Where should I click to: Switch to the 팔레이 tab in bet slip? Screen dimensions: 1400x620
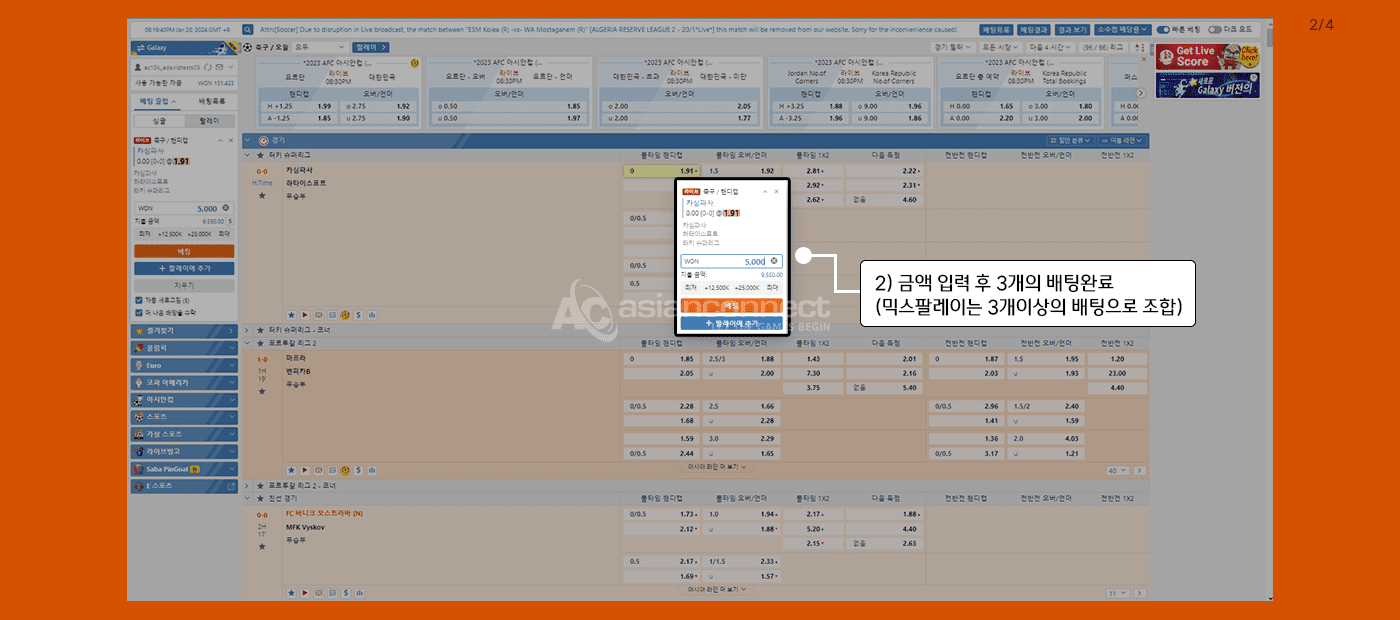pyautogui.click(x=209, y=119)
